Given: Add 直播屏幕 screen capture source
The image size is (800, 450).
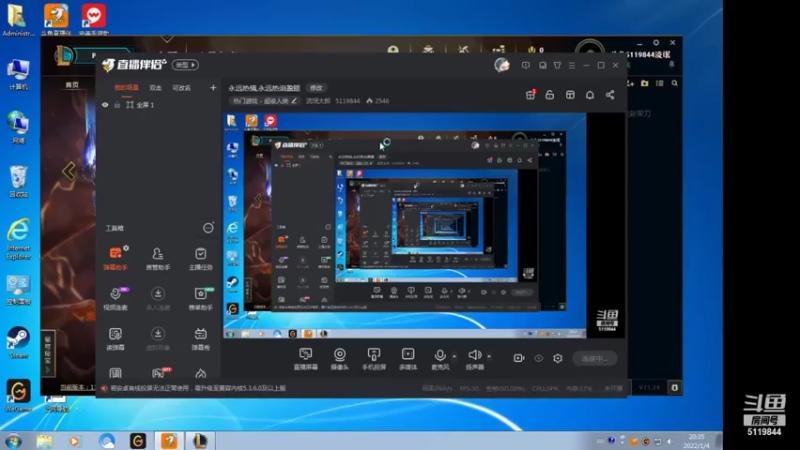Looking at the screenshot, I should [306, 359].
